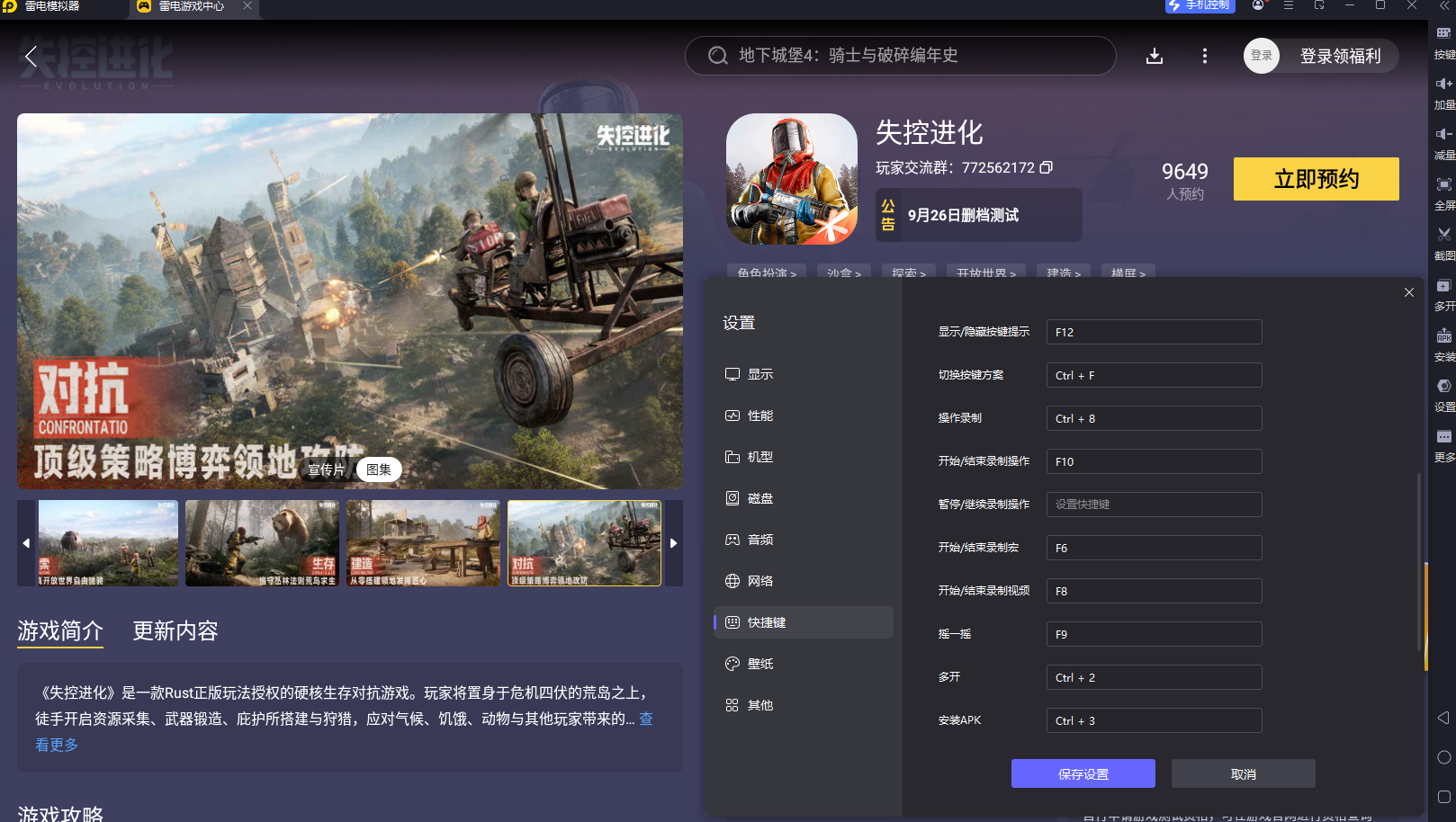
Task: Edit the 开始/结束录制宏 shortcut field
Action: click(1155, 548)
